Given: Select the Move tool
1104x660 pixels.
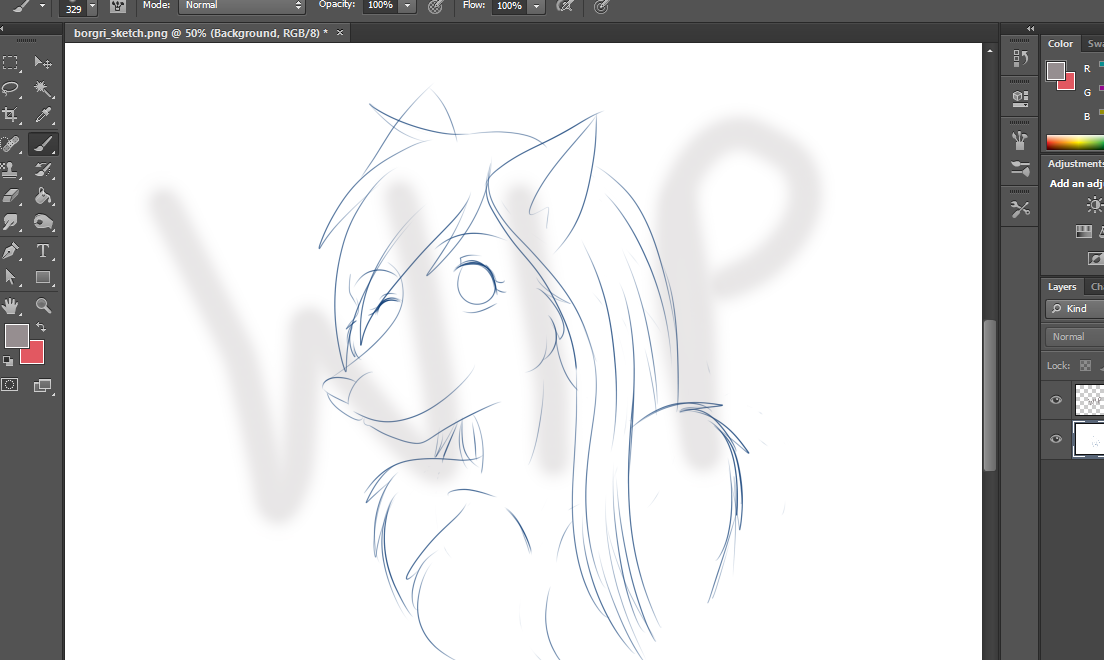Looking at the screenshot, I should point(43,63).
